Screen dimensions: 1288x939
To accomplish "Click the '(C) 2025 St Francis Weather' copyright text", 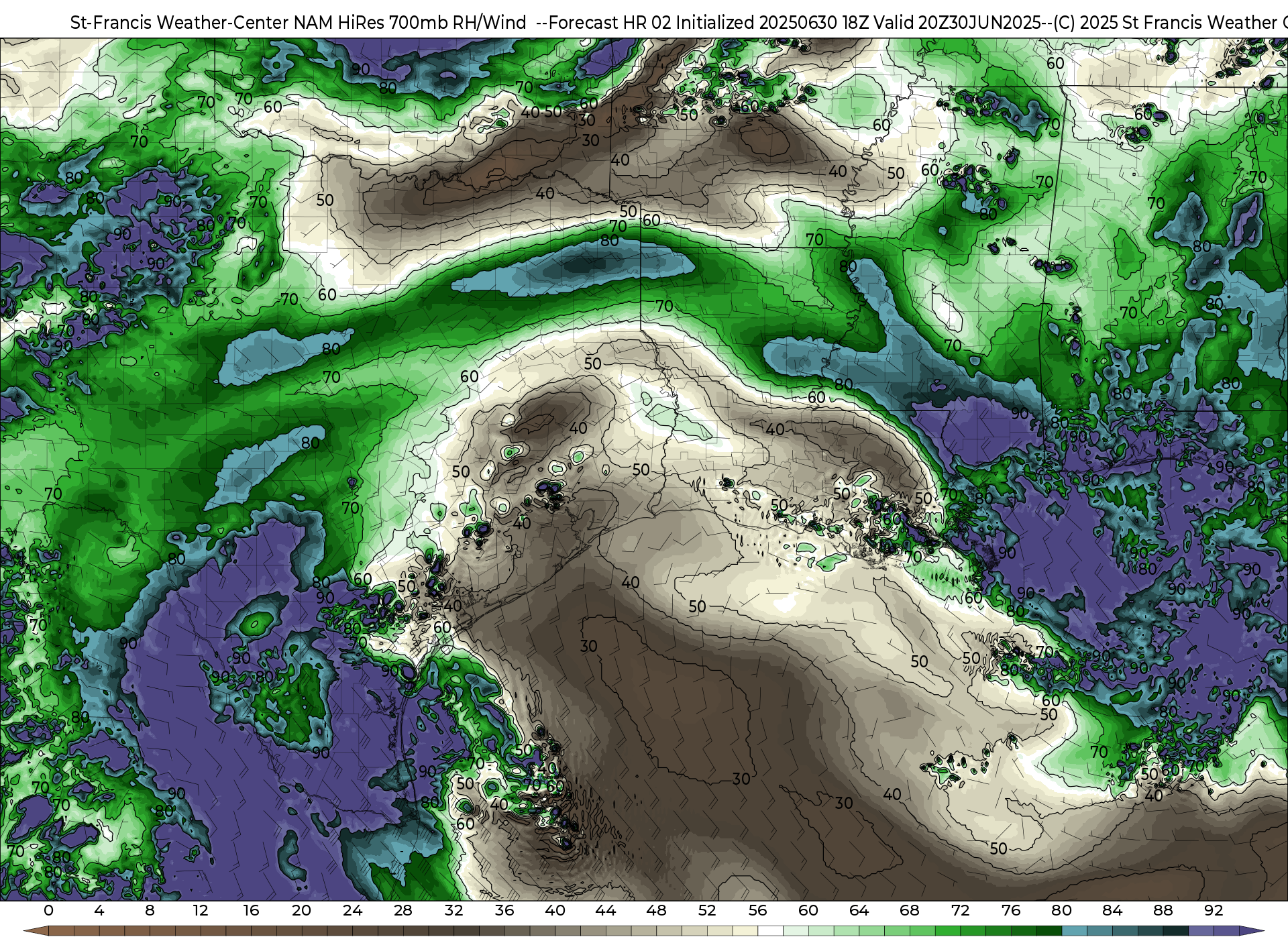I will click(x=1165, y=23).
